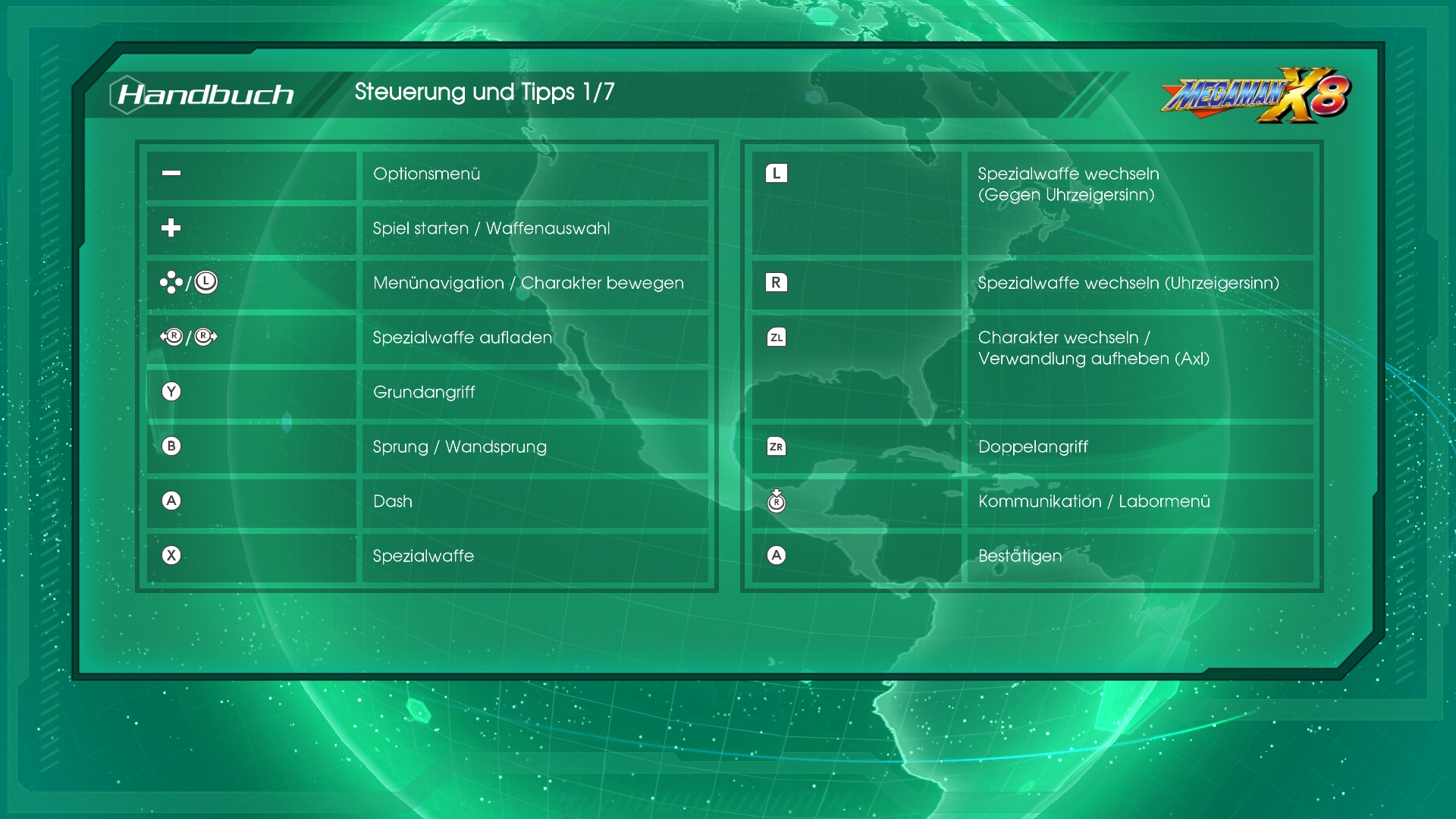Screen dimensions: 1456x819
Task: Click the R shoulder button icon
Action: pyautogui.click(x=776, y=282)
